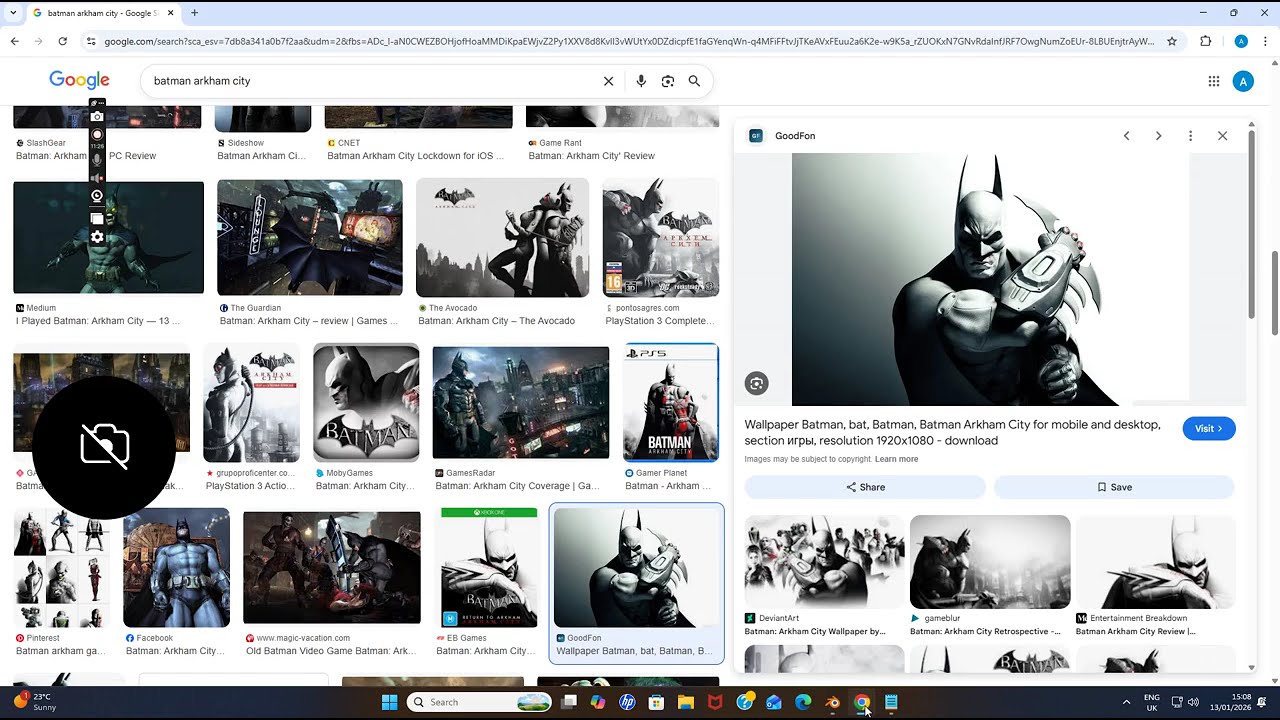Viewport: 1280px width, 720px height.
Task: Open the preview panel's three-dot options menu
Action: click(x=1190, y=136)
